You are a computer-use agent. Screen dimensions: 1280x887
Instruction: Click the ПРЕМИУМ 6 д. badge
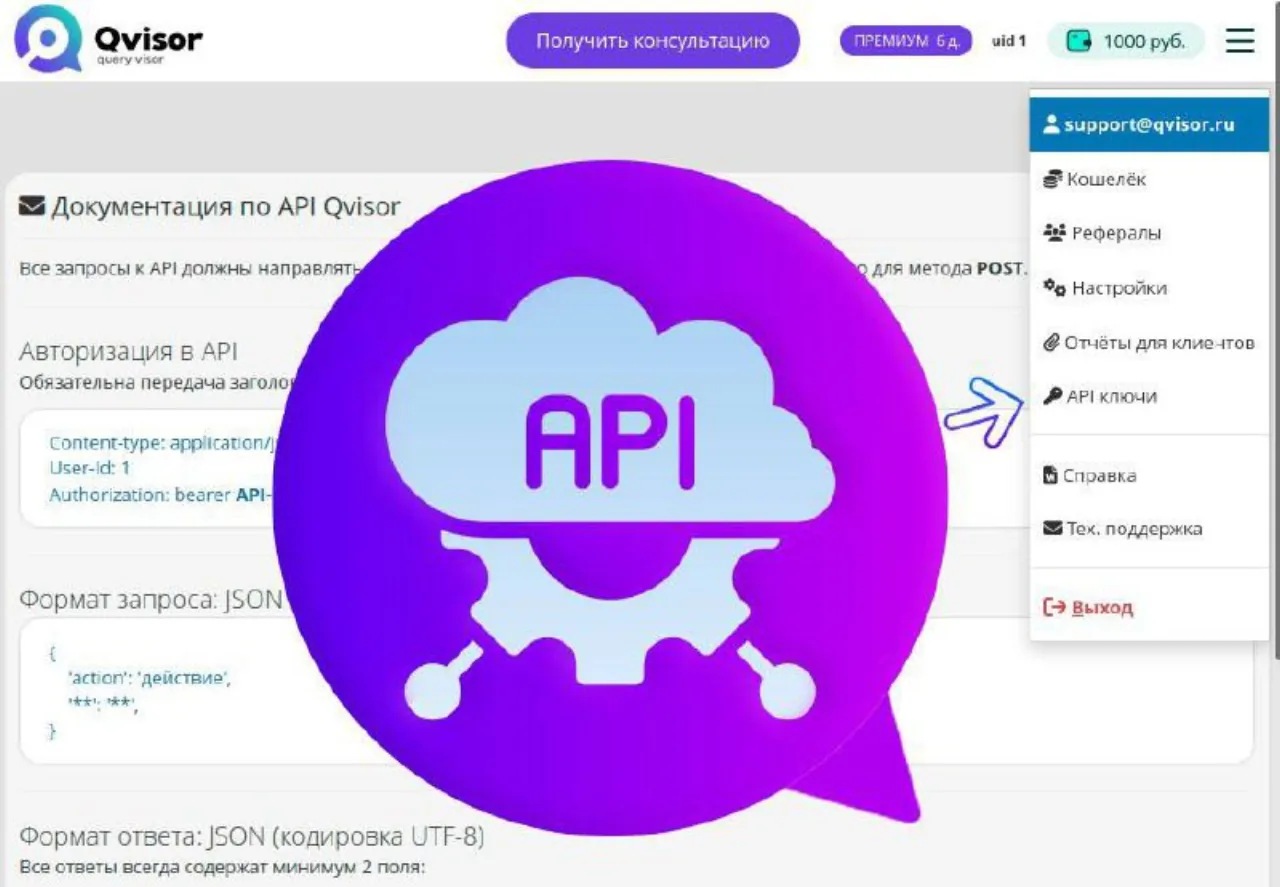(x=906, y=41)
